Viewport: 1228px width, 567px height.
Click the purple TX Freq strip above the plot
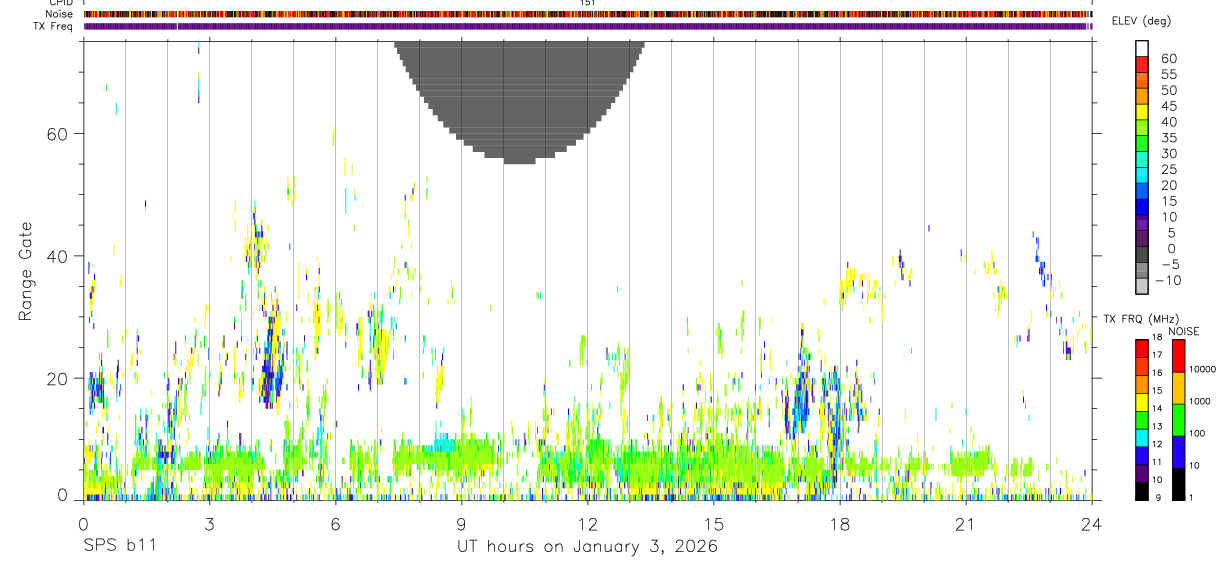coord(587,26)
